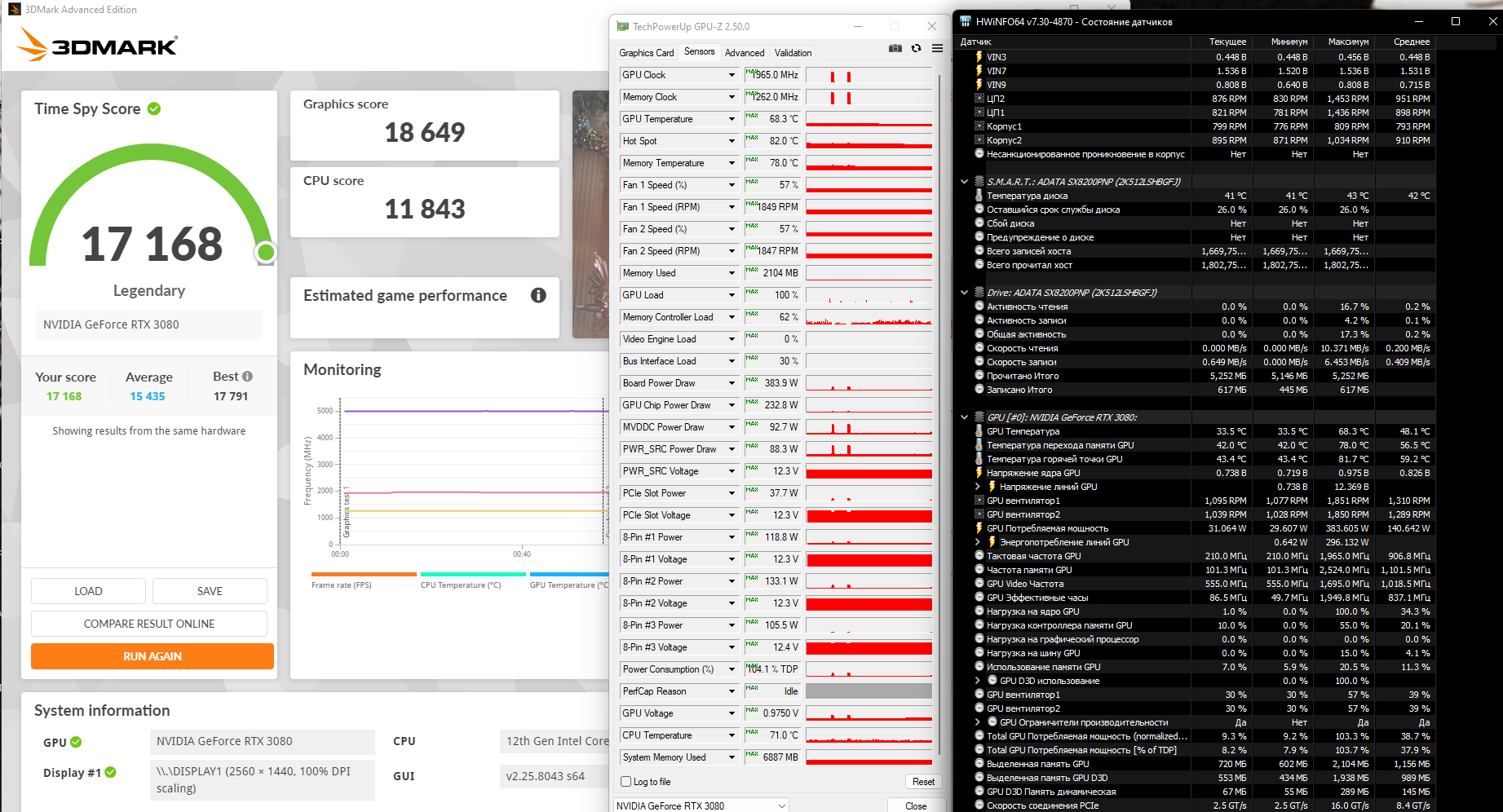Click the Максимум column header in HWiNFO
The width and height of the screenshot is (1503, 812).
[1343, 42]
